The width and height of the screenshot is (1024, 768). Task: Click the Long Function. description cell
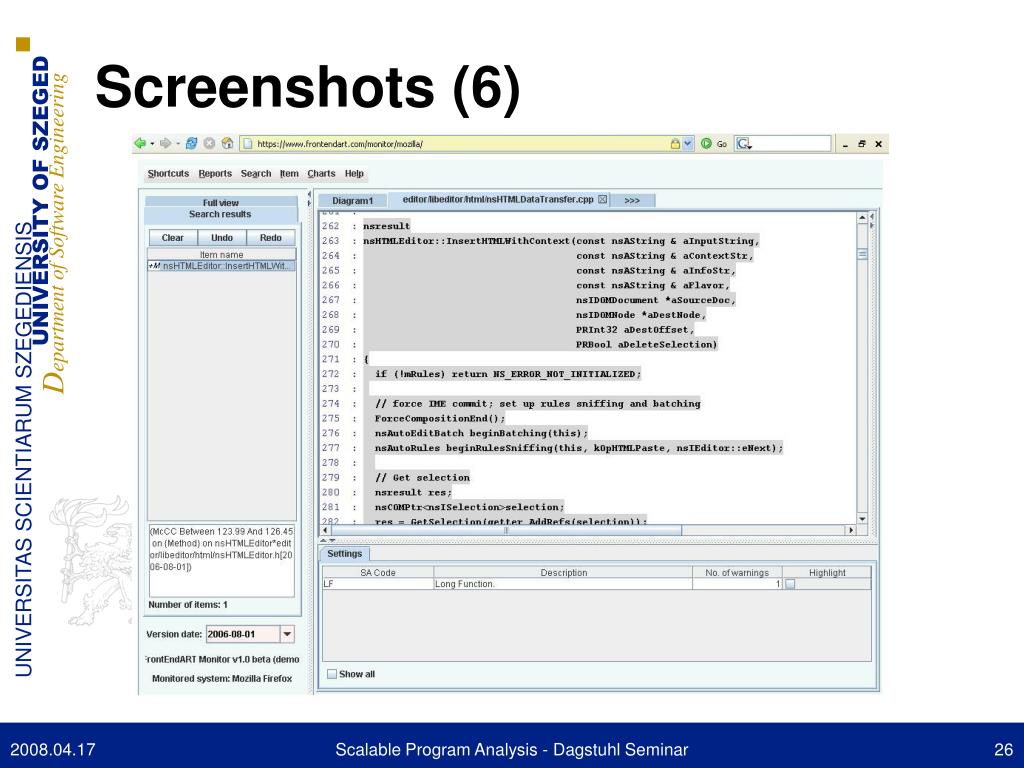click(x=563, y=584)
